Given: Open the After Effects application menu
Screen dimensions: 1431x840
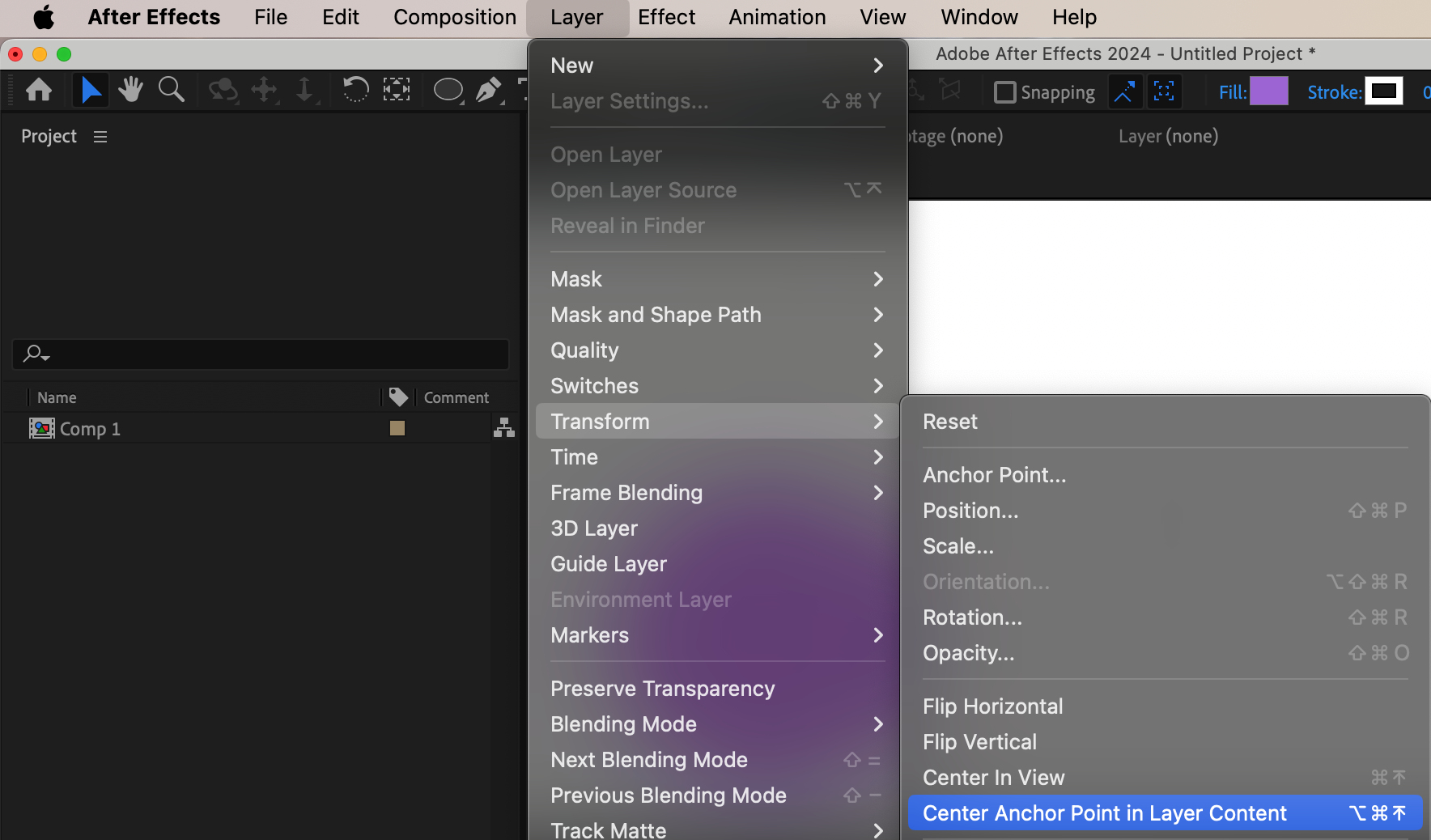Looking at the screenshot, I should coord(154,17).
